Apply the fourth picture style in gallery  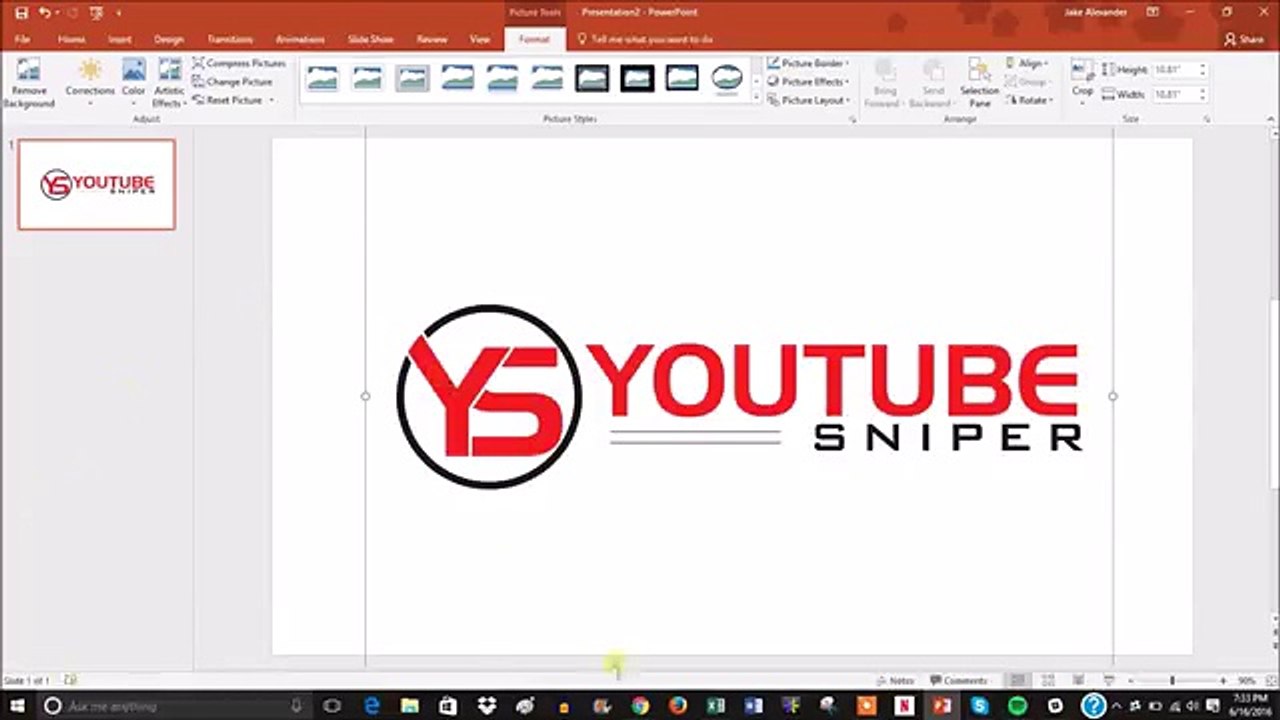point(457,77)
